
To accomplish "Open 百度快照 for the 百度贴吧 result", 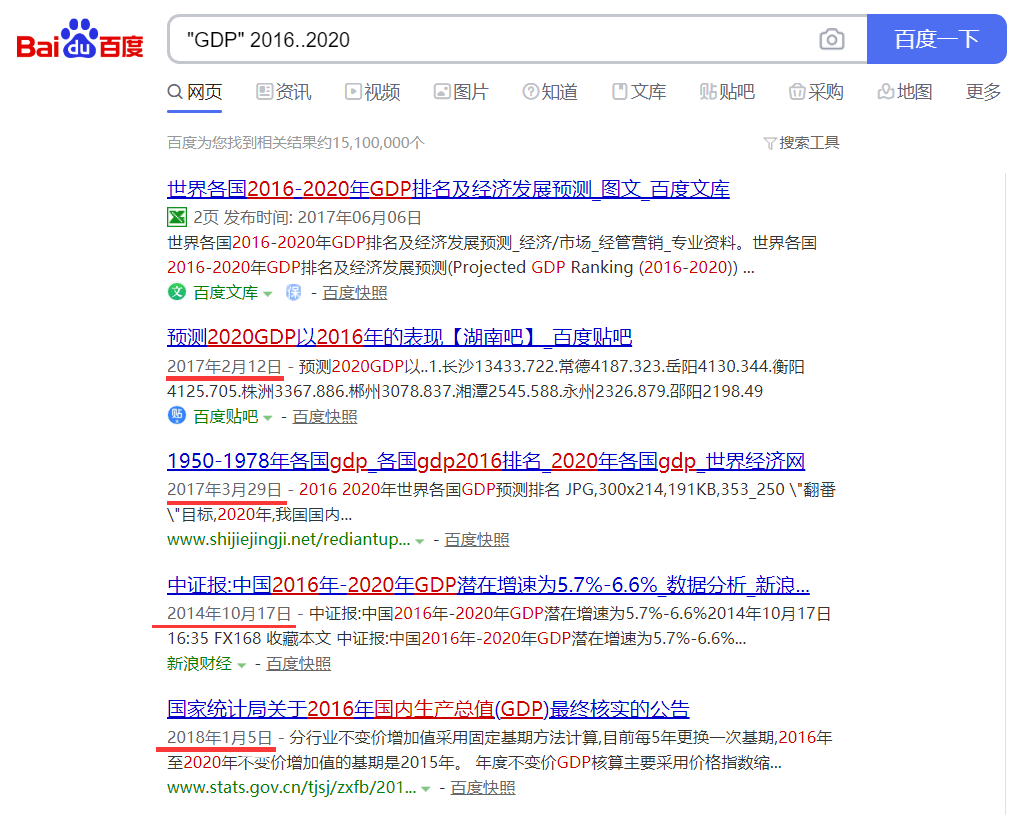I will tap(325, 416).
